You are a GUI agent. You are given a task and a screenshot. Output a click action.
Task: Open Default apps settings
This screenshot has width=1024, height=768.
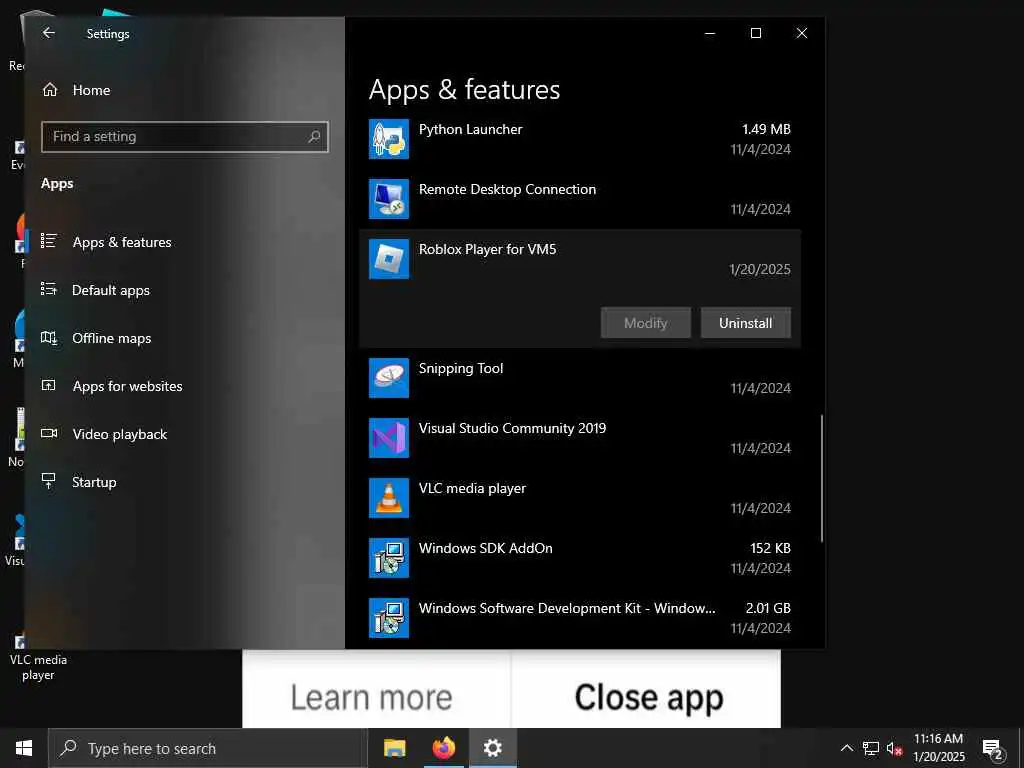[111, 291]
